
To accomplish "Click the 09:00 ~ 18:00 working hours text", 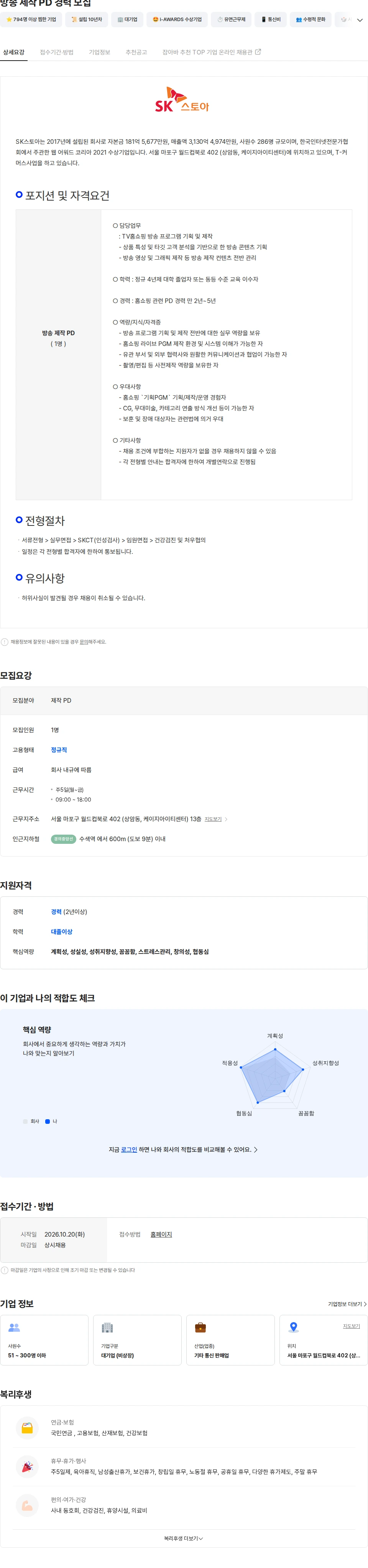I will pyautogui.click(x=73, y=800).
